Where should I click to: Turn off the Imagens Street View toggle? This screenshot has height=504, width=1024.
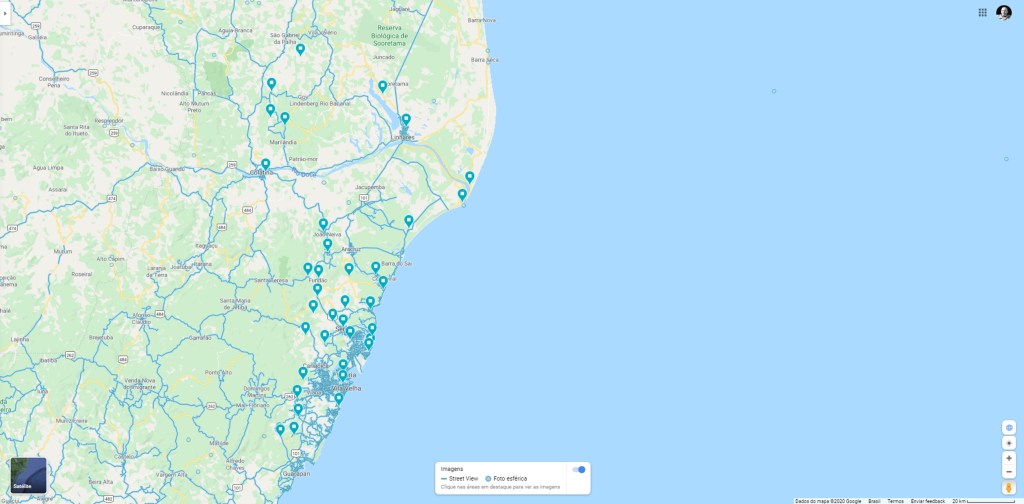579,469
